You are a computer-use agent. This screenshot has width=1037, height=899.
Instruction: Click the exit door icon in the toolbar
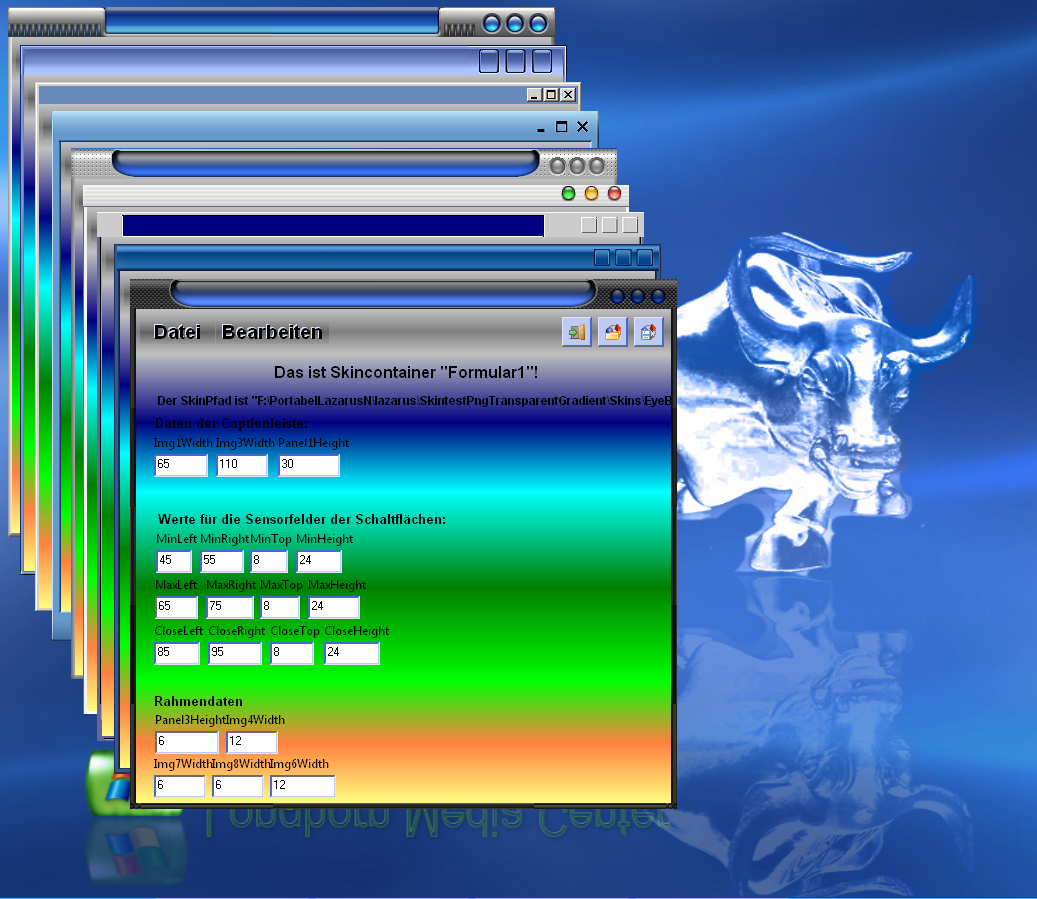point(577,332)
